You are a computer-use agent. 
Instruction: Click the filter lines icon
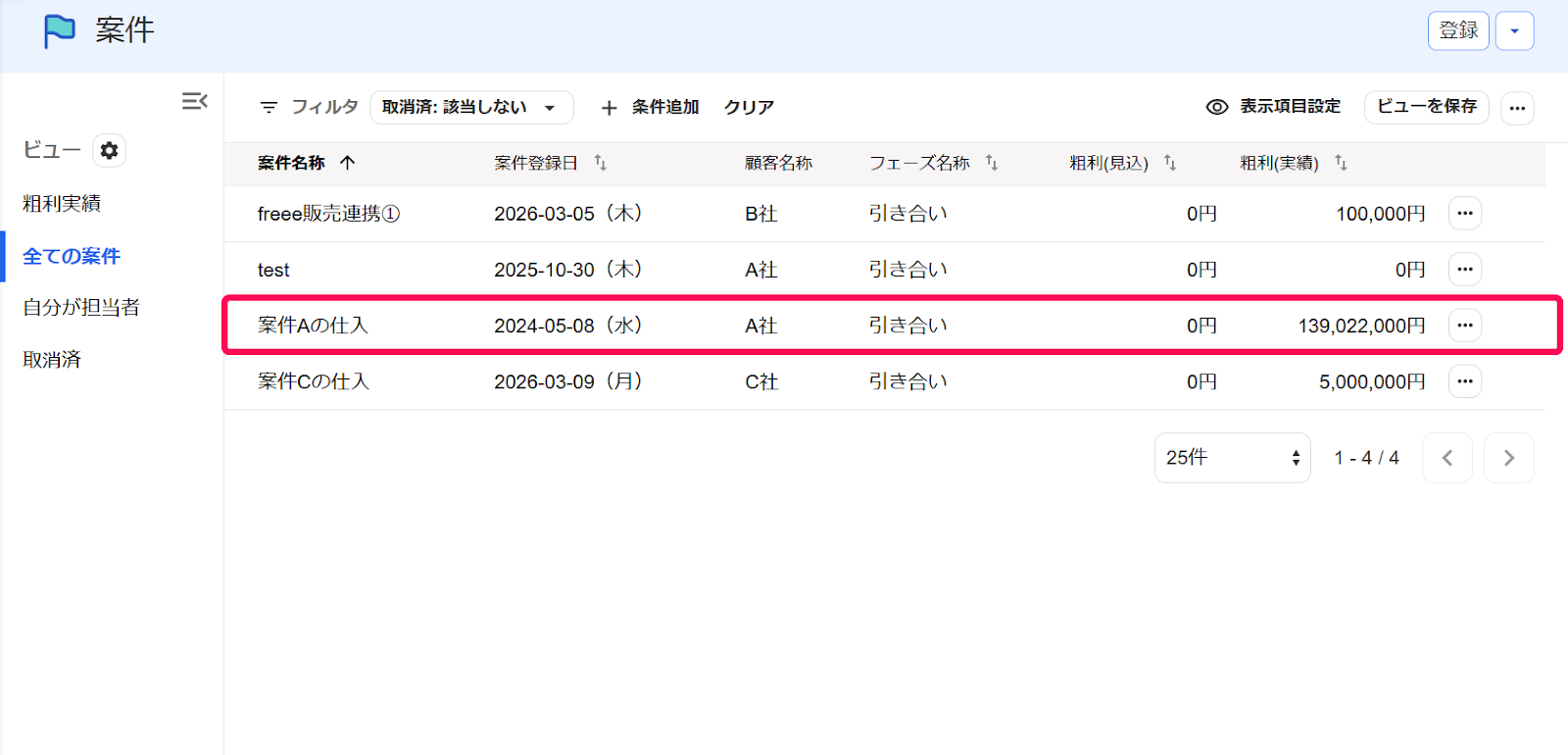pos(269,107)
